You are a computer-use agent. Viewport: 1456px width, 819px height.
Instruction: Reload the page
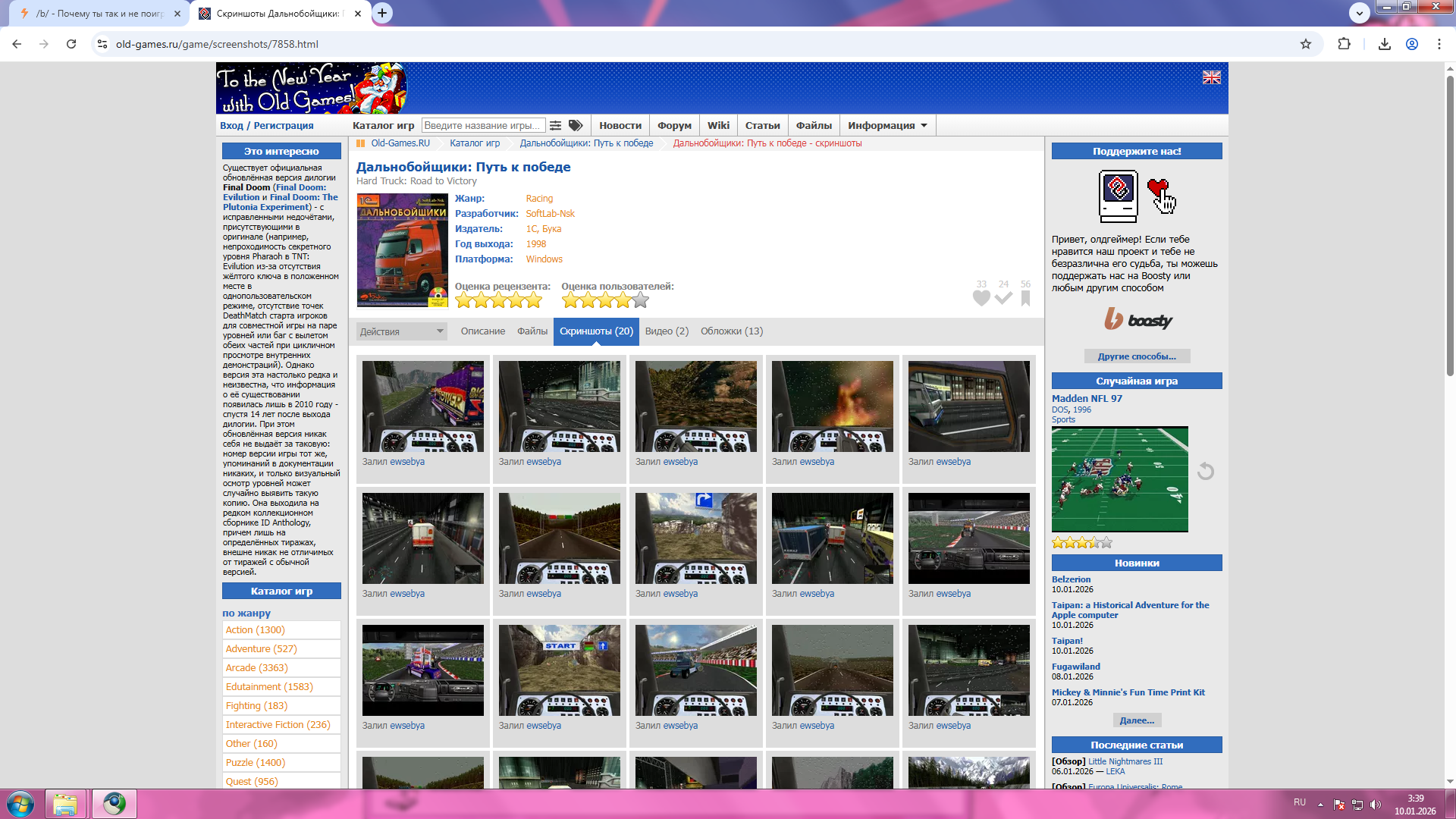point(71,44)
